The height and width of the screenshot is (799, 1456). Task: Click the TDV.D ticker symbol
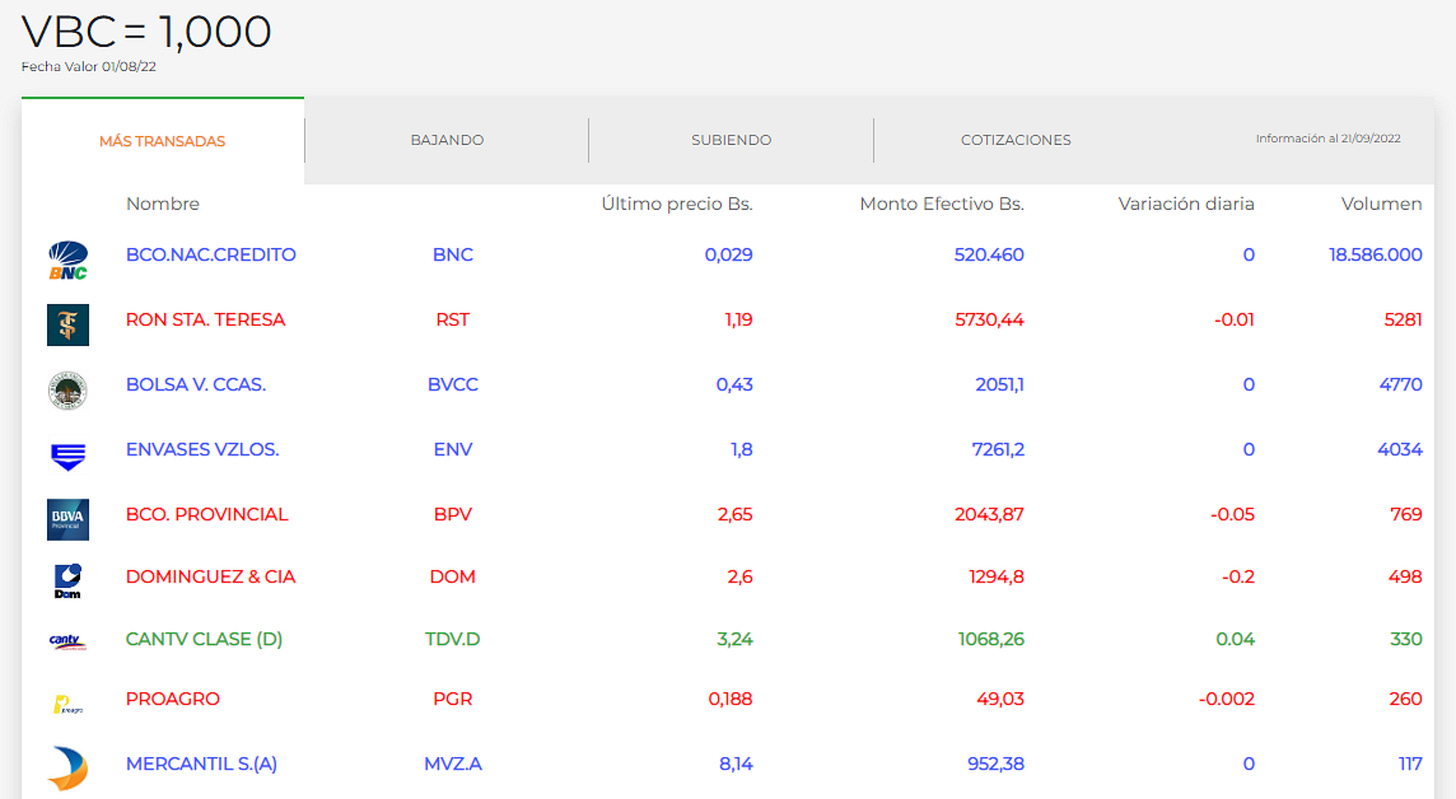pos(453,639)
